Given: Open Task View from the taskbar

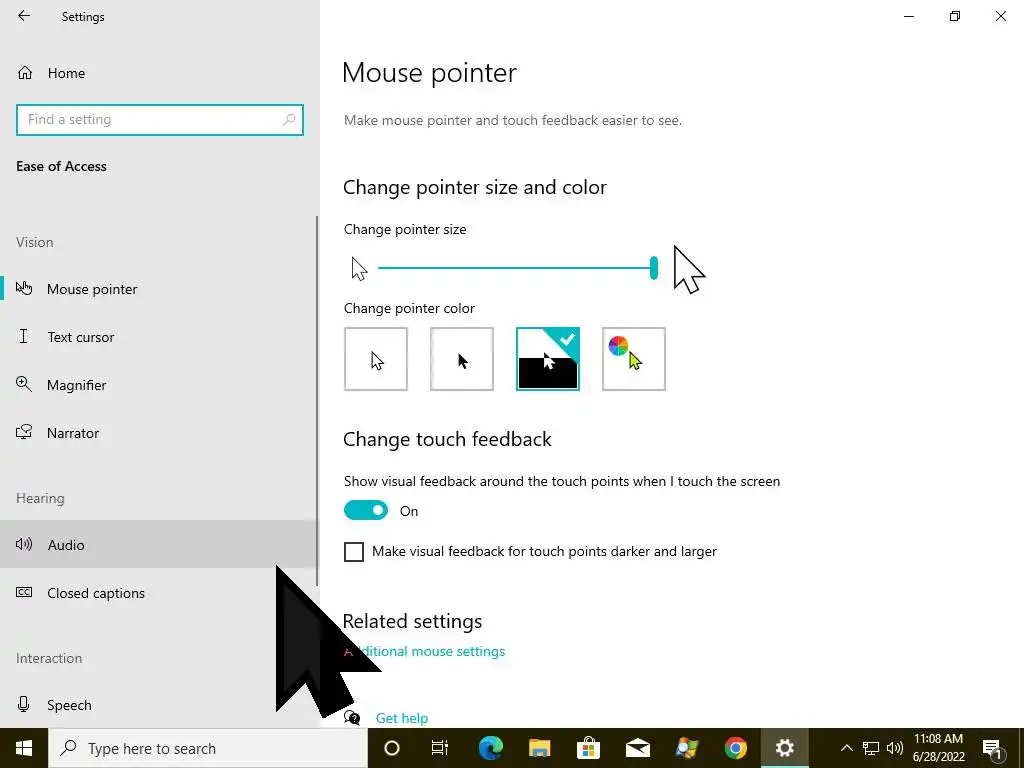Looking at the screenshot, I should pos(440,748).
